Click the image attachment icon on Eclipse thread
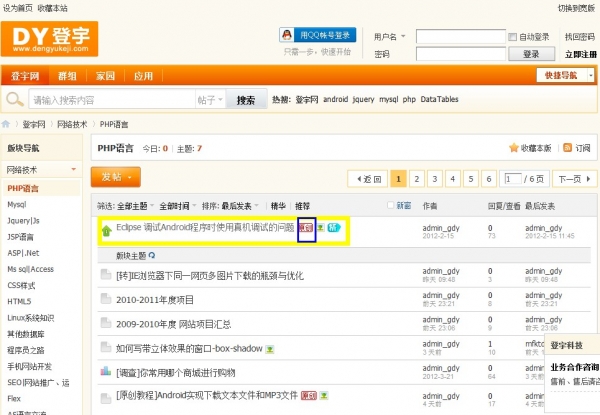The image size is (600, 415). [321, 228]
